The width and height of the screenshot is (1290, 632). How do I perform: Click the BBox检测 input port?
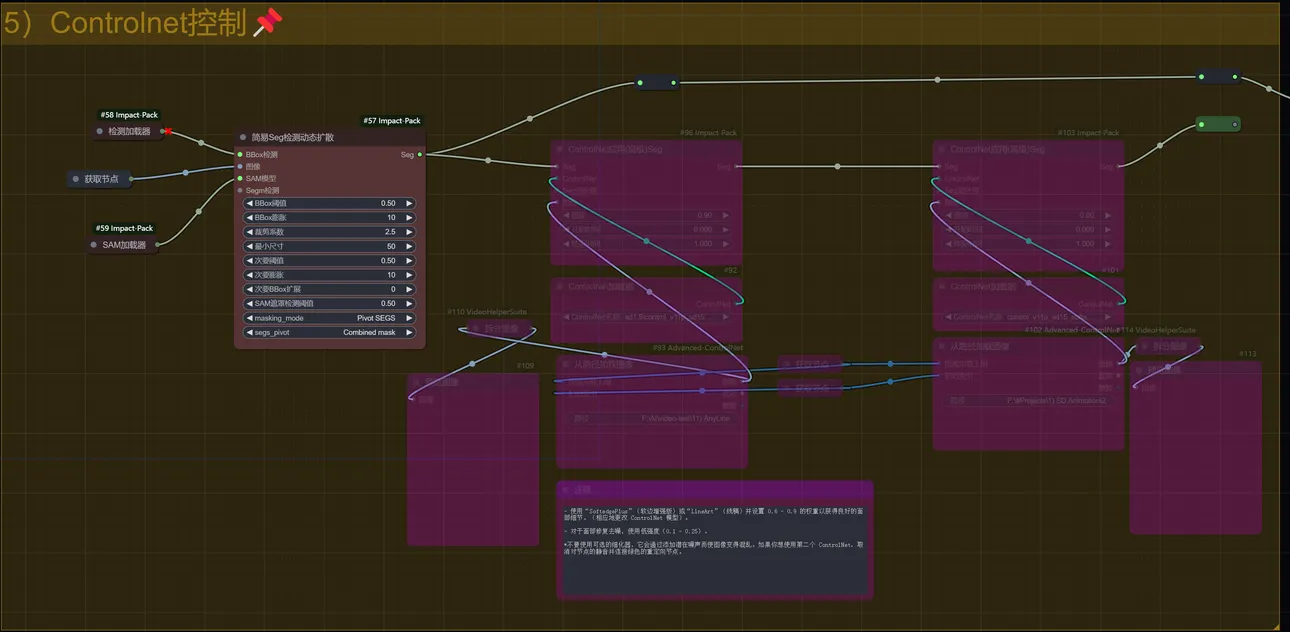pos(240,155)
